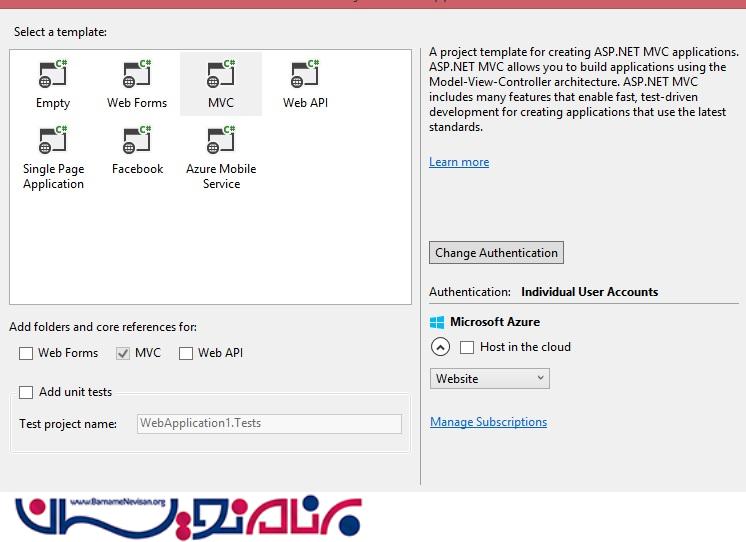Collapse the Microsoft Azure section chevron

point(440,347)
